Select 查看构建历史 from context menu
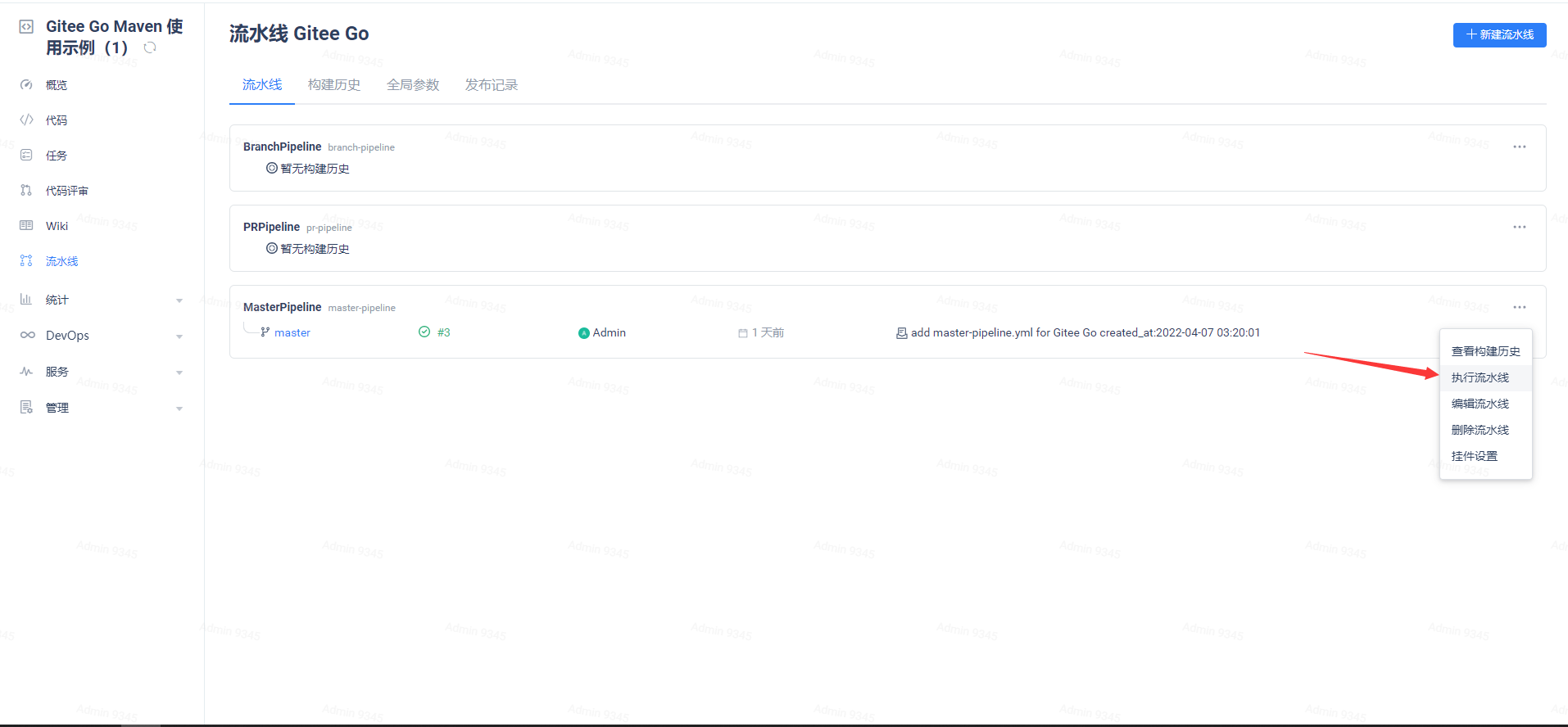 point(1486,351)
